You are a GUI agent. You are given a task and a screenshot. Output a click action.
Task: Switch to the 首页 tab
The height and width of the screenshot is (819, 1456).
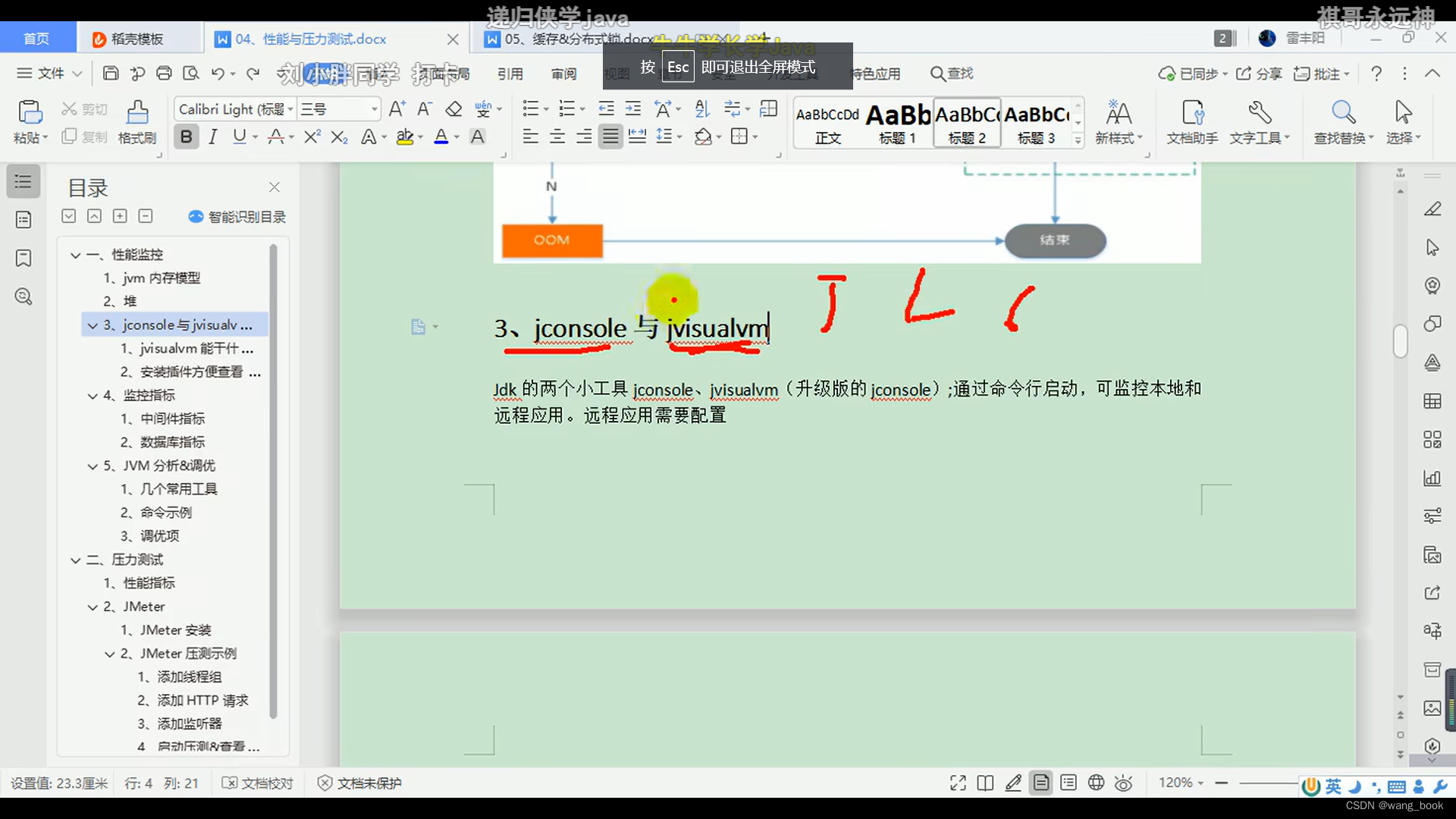tap(36, 39)
